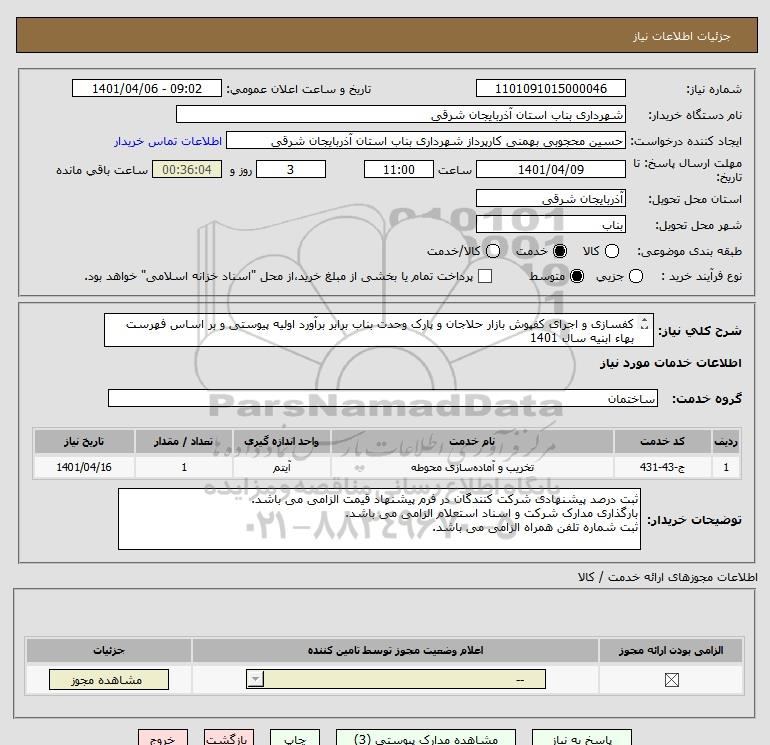The image size is (770, 745).
Task: Click the کد خدمت column header
Action: pos(662,441)
